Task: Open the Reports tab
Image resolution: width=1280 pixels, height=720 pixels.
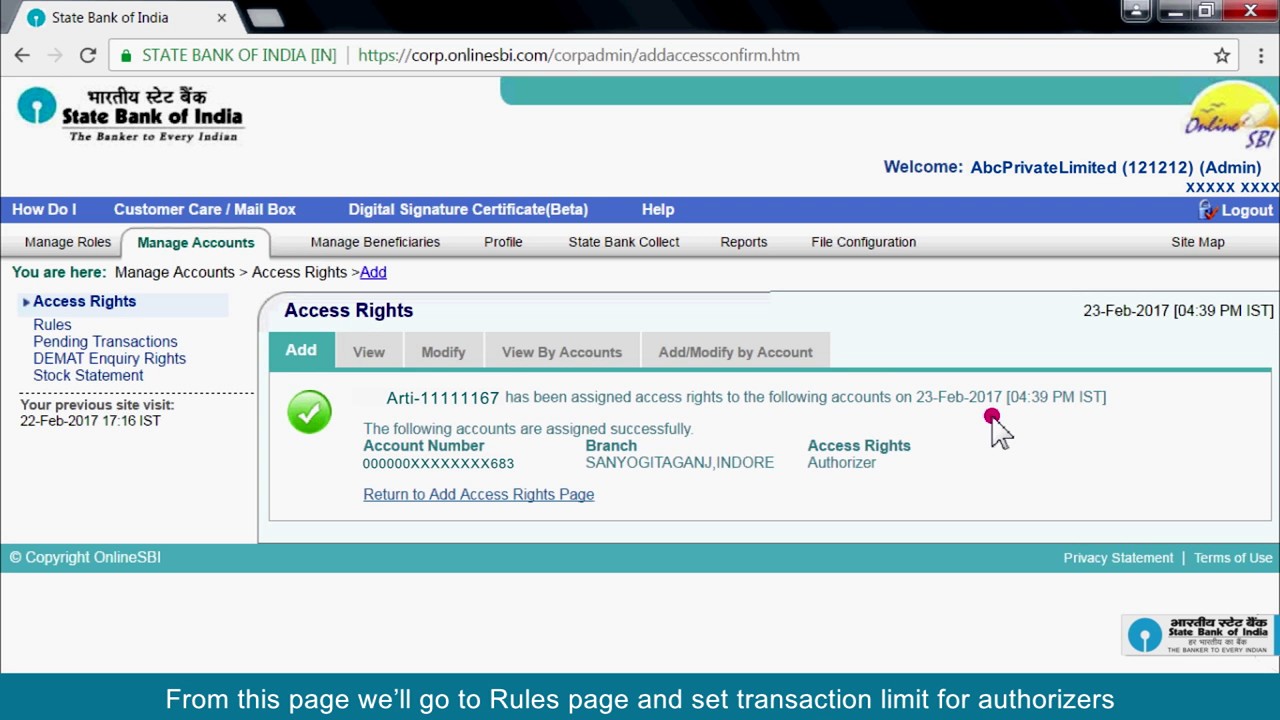Action: (744, 242)
